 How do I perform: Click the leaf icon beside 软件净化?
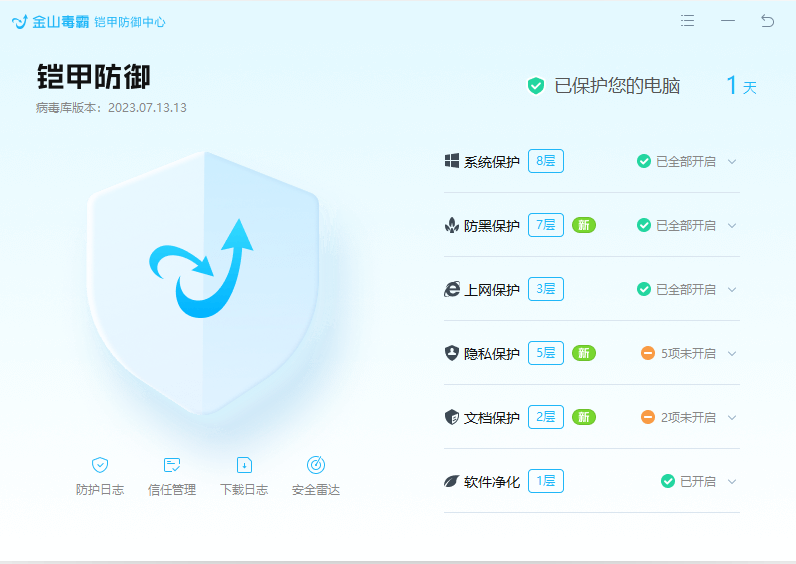click(452, 481)
